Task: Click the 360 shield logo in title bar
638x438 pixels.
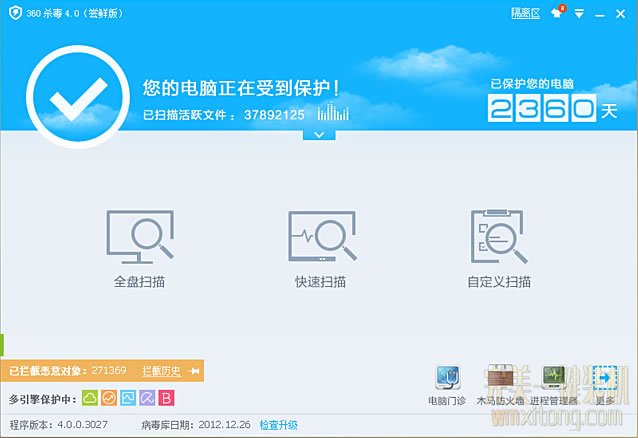Action: coord(15,13)
